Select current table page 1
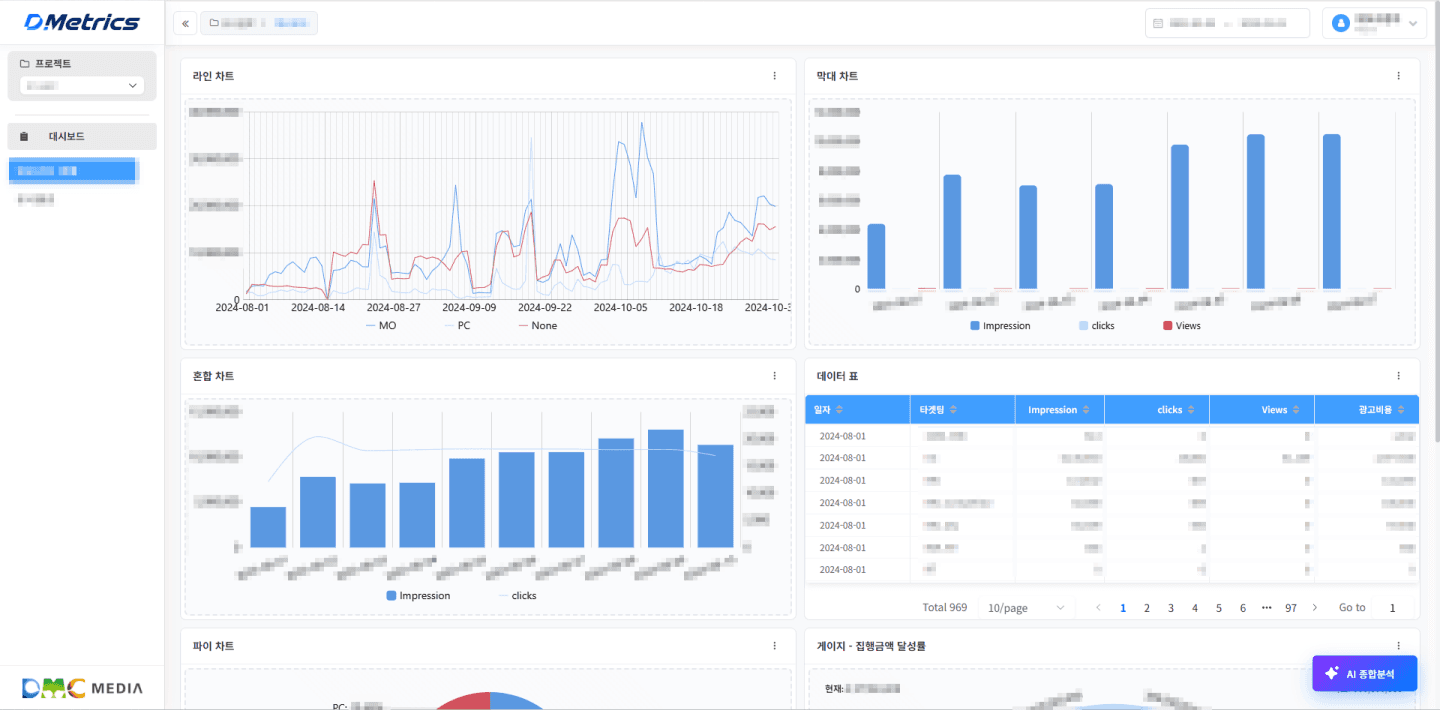This screenshot has height=710, width=1440. coord(1123,608)
